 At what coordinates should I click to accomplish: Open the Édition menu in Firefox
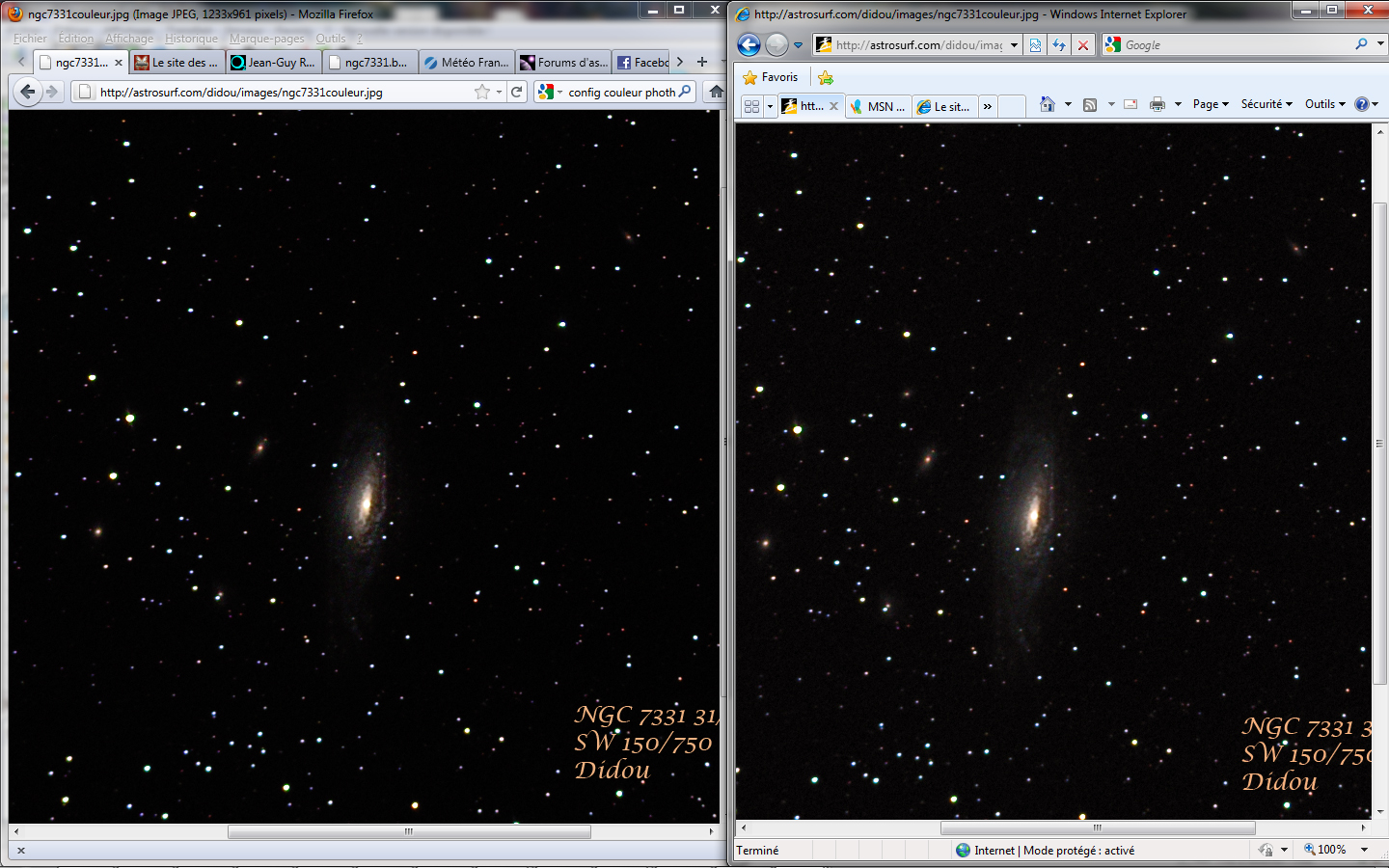pos(75,39)
